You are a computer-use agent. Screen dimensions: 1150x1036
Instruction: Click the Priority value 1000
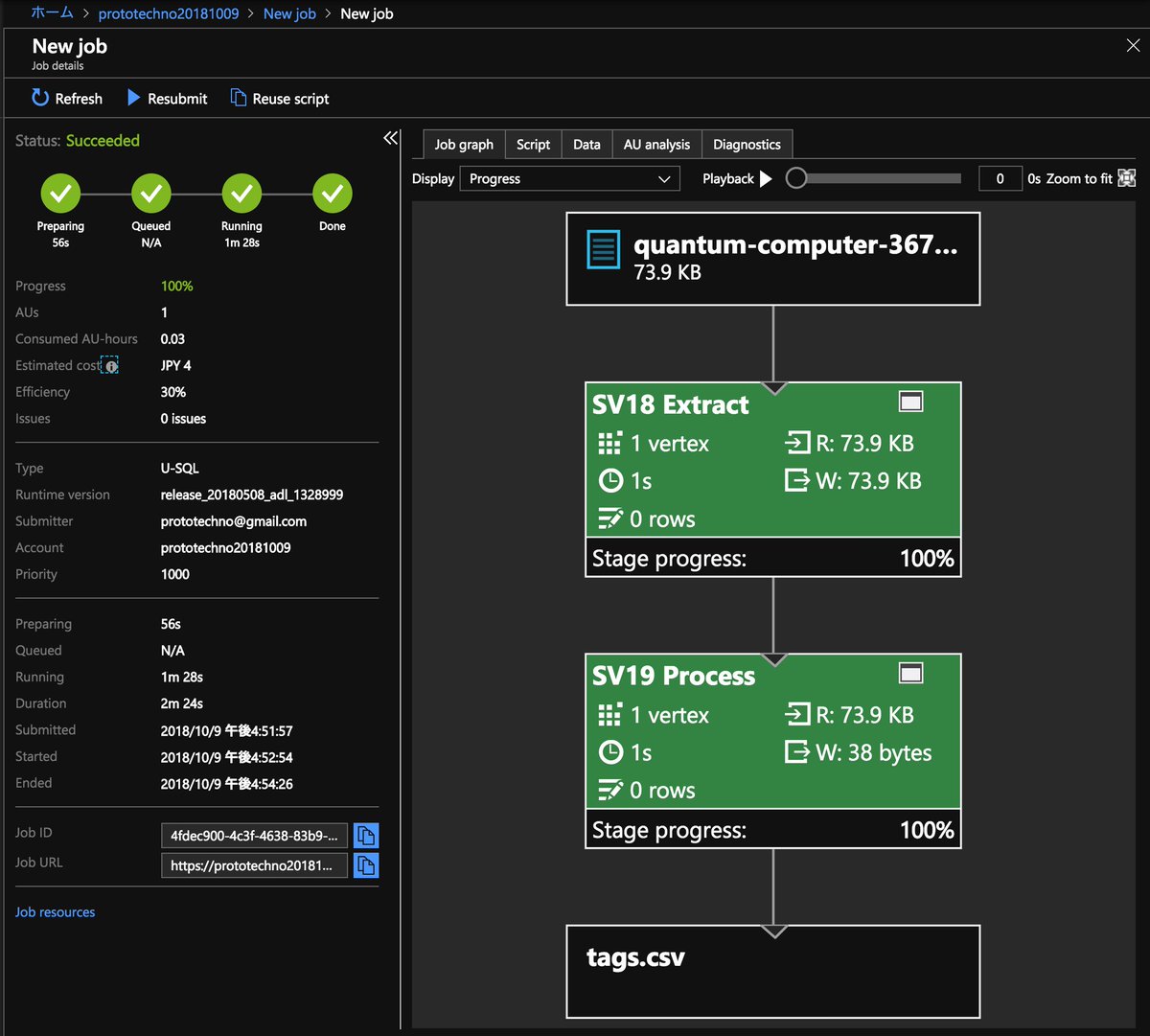175,574
